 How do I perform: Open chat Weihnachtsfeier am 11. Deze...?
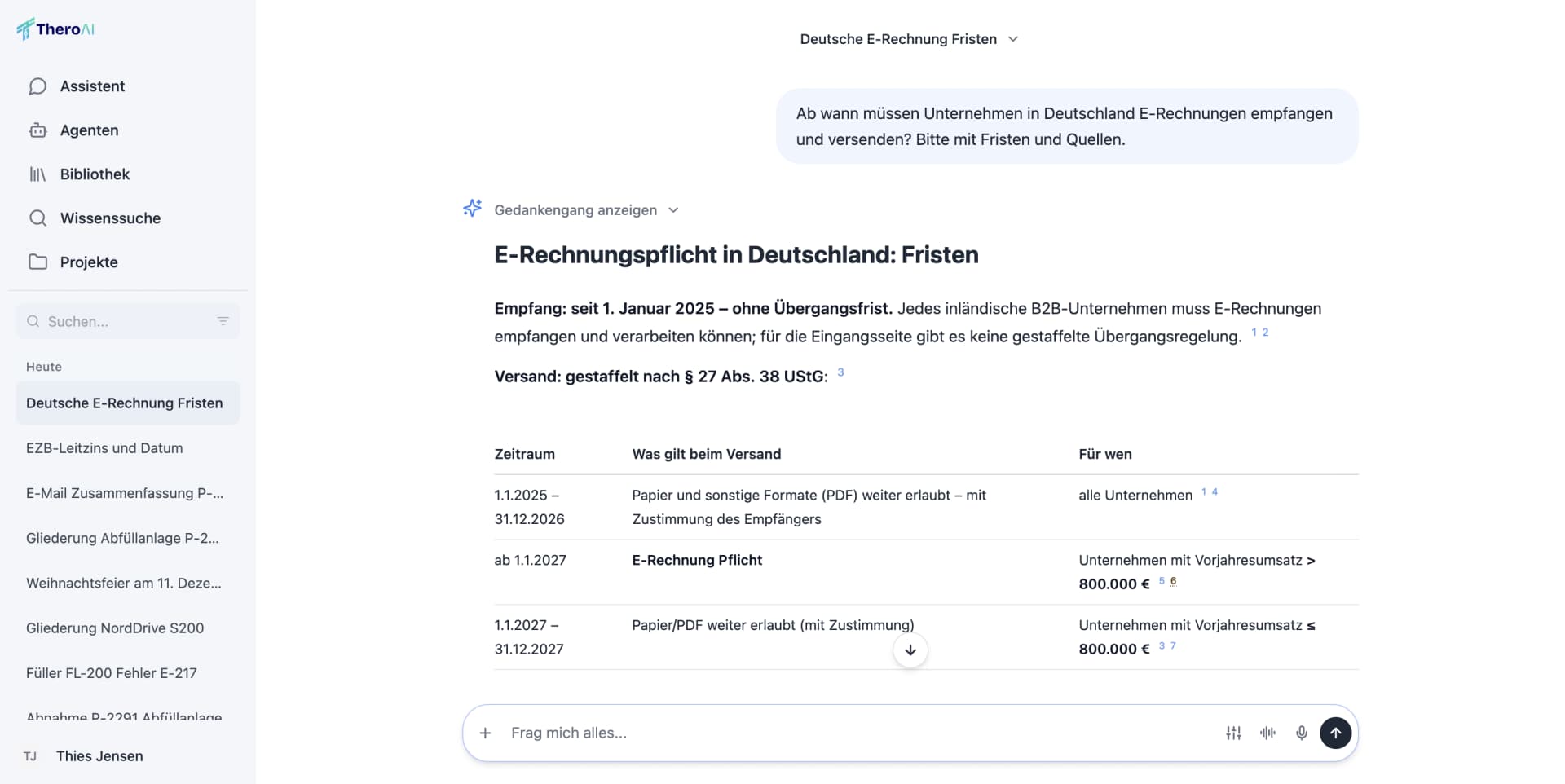pos(128,584)
